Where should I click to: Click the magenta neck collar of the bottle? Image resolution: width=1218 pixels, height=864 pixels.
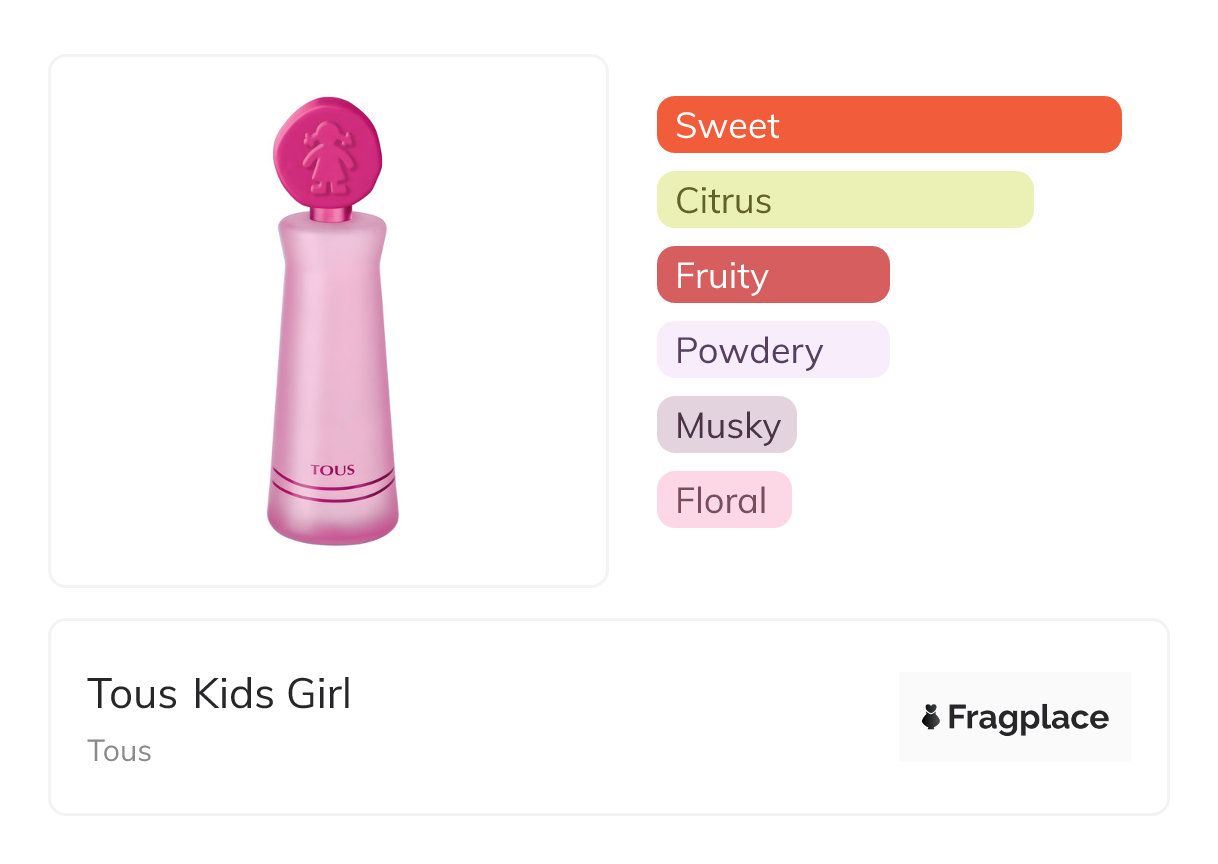point(331,212)
